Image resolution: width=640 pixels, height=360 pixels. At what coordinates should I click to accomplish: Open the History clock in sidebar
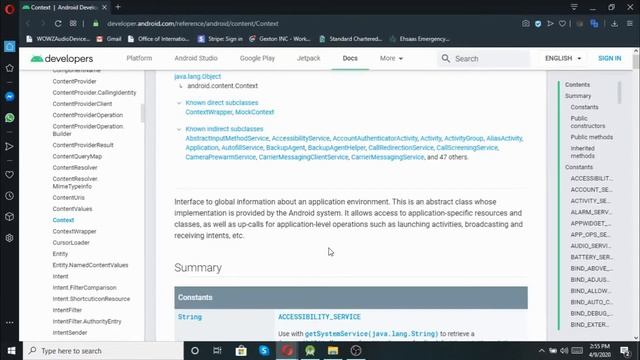click(9, 196)
